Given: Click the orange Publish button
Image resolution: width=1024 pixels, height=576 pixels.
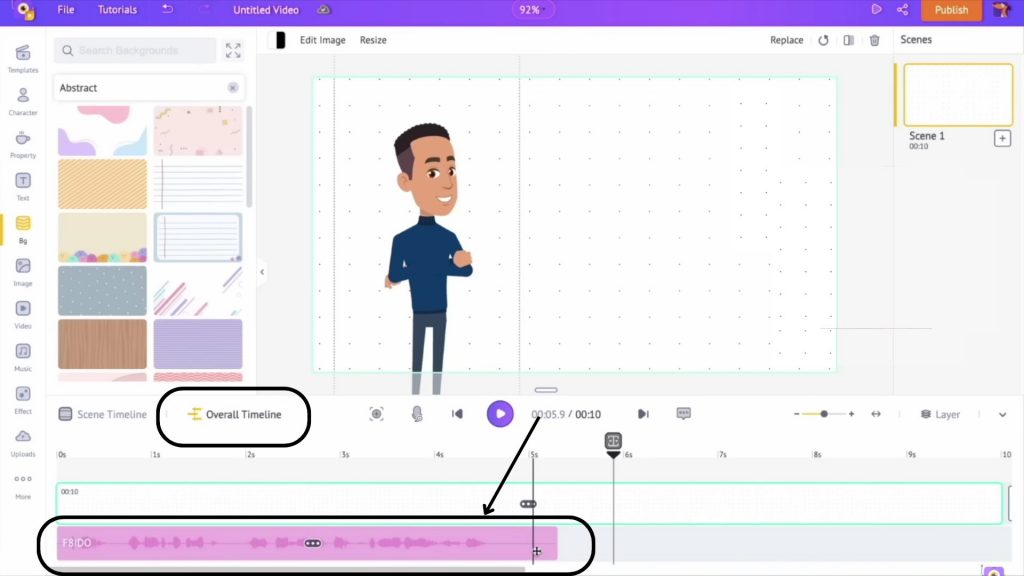Looking at the screenshot, I should tap(950, 10).
